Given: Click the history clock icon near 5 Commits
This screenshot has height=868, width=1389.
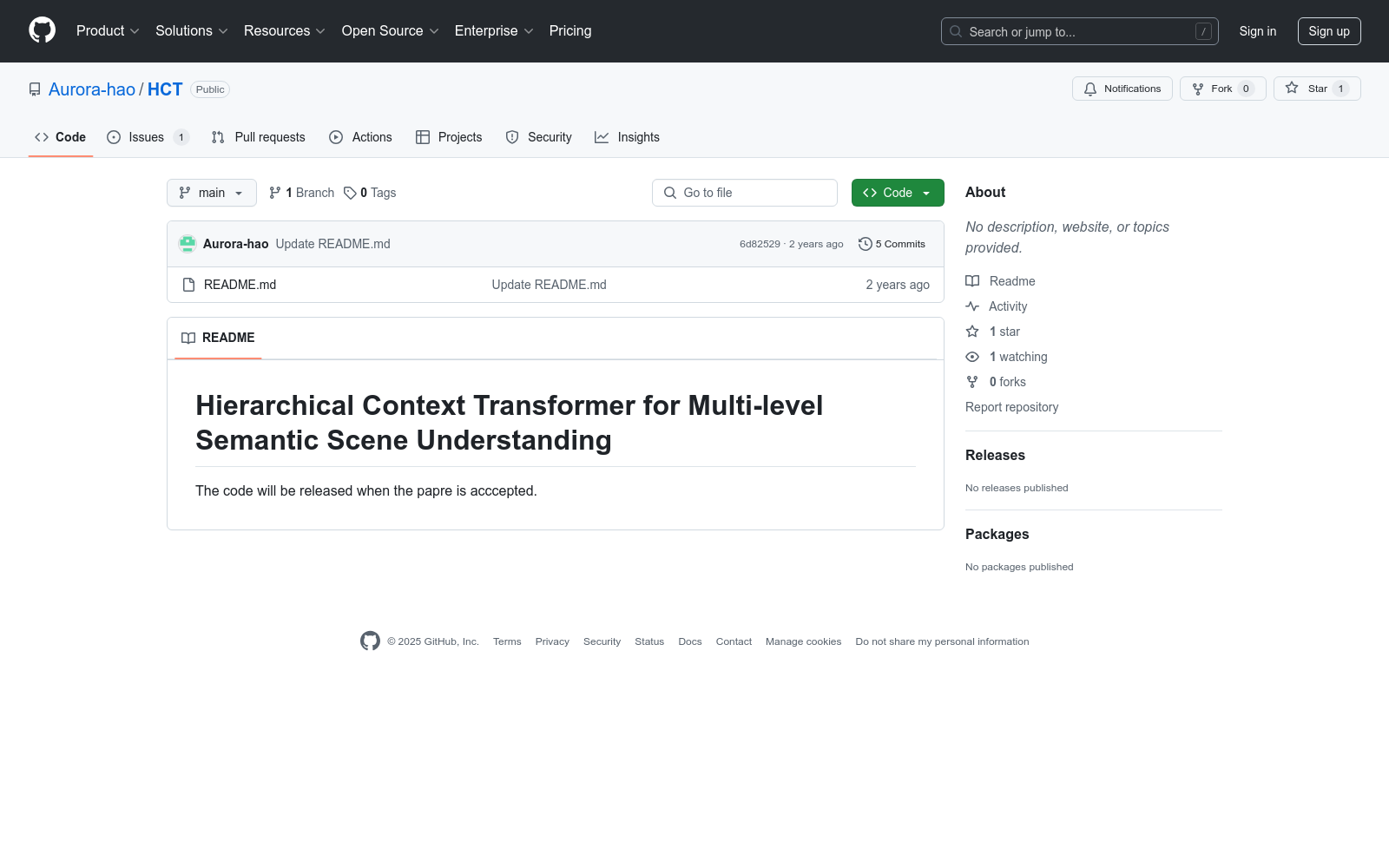Looking at the screenshot, I should (x=865, y=244).
